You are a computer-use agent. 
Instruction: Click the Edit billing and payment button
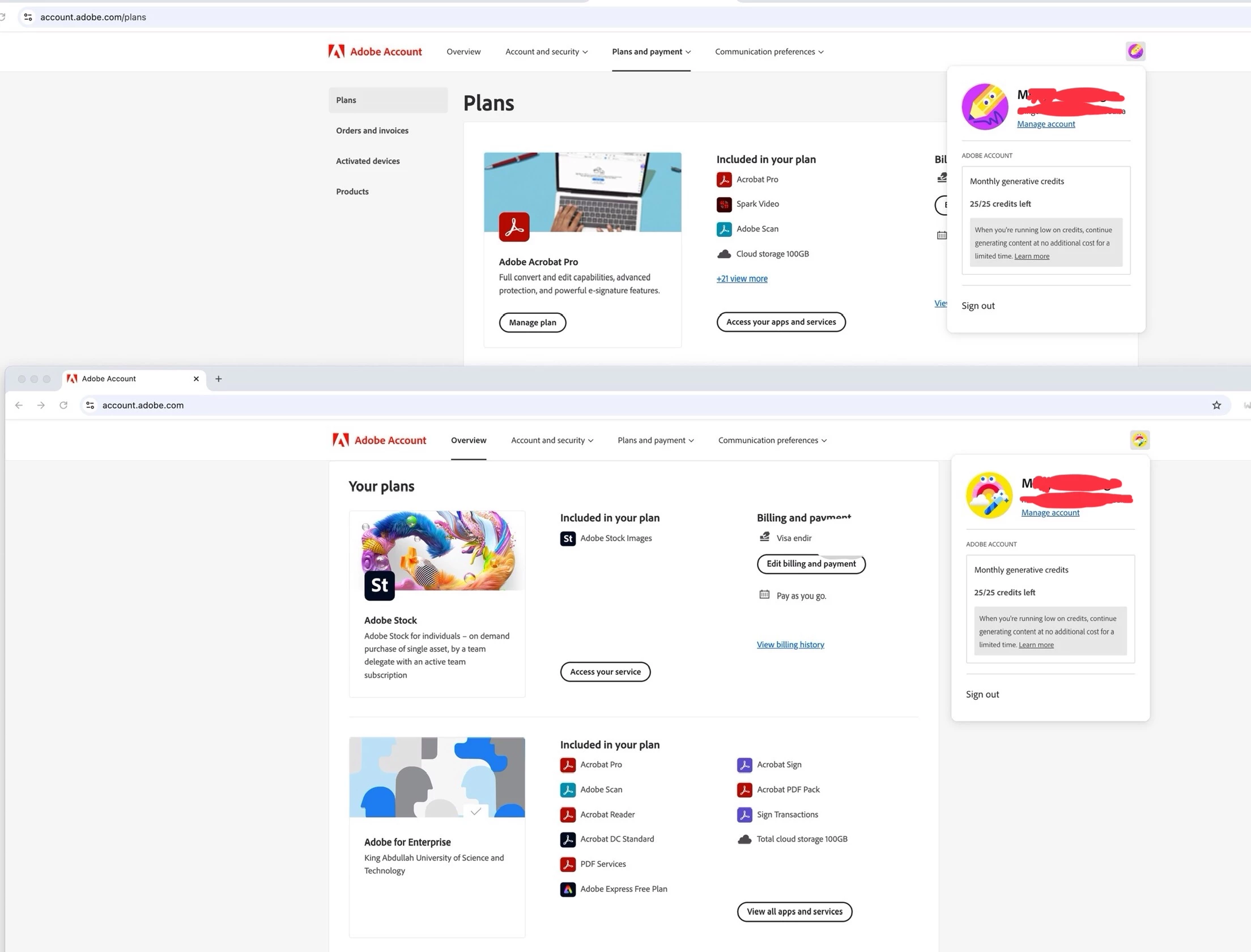click(x=811, y=564)
